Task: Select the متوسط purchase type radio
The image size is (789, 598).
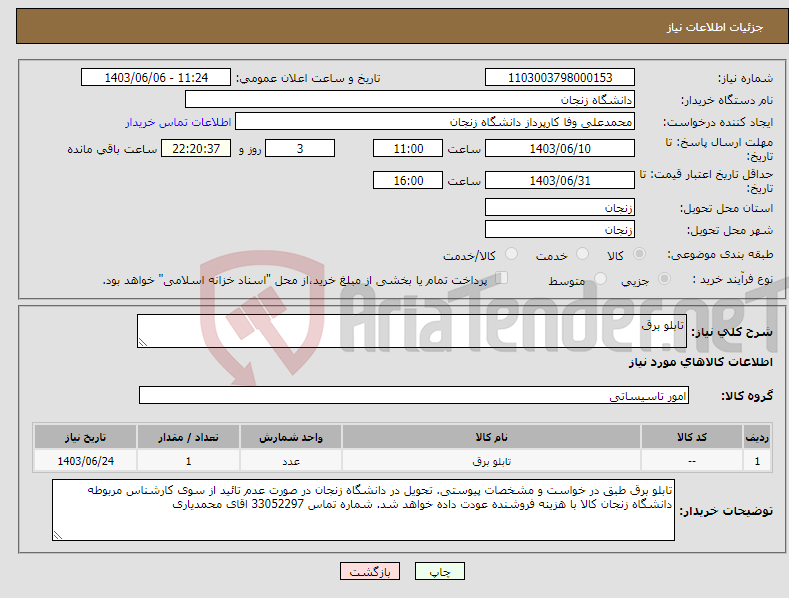Action: pyautogui.click(x=600, y=278)
